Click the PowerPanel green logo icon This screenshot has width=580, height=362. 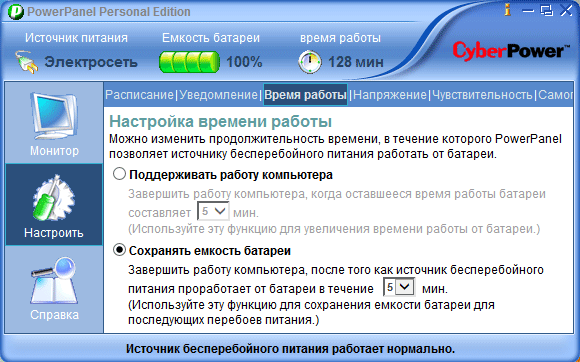pos(16,12)
